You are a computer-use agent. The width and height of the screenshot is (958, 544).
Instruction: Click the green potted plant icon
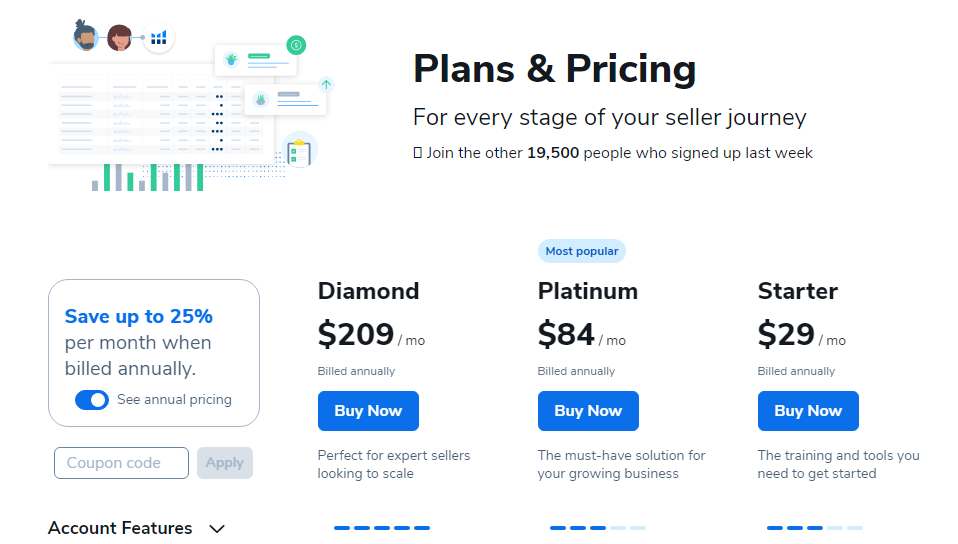pyautogui.click(x=232, y=60)
